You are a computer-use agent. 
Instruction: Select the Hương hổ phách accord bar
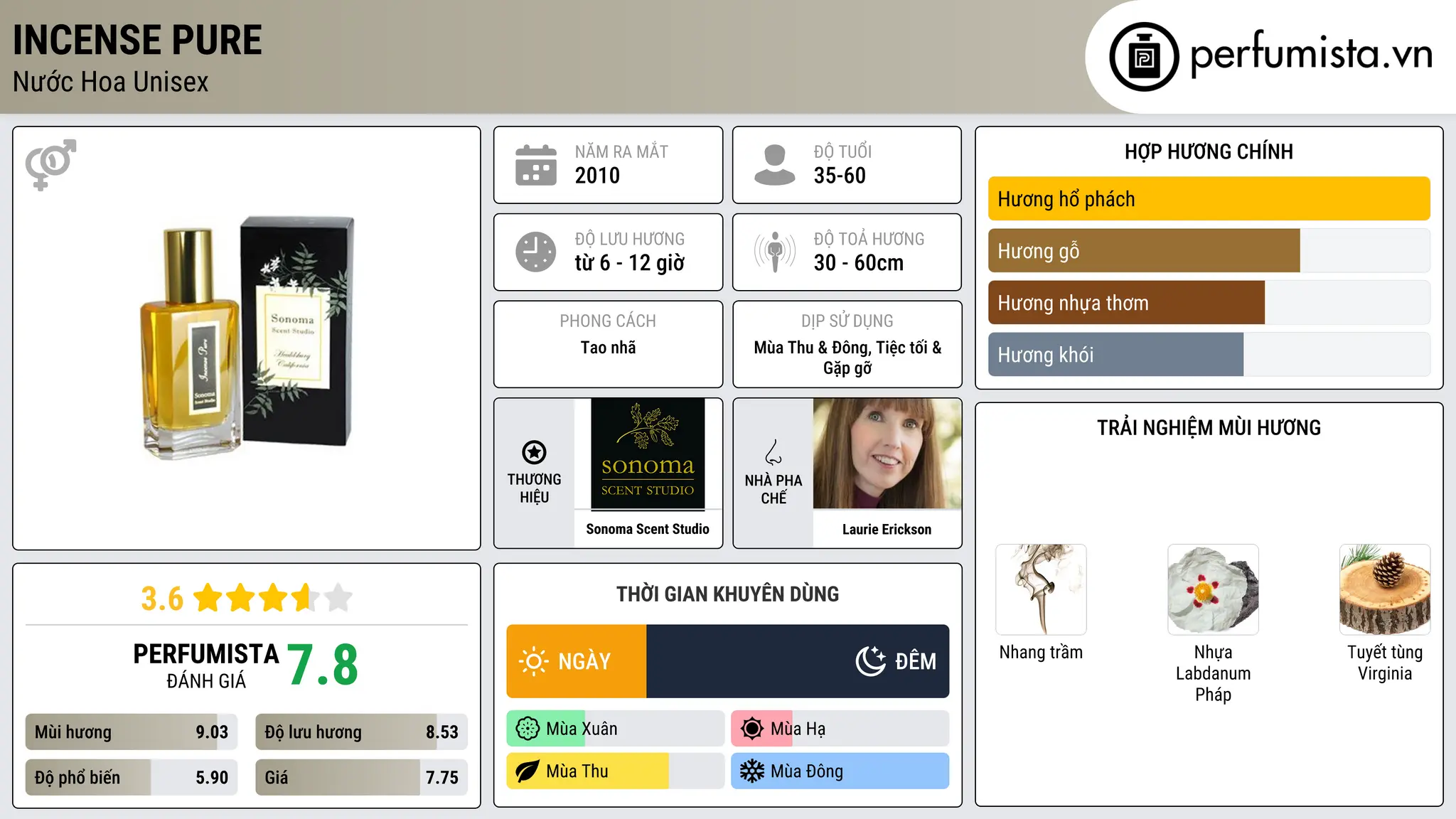click(1209, 199)
